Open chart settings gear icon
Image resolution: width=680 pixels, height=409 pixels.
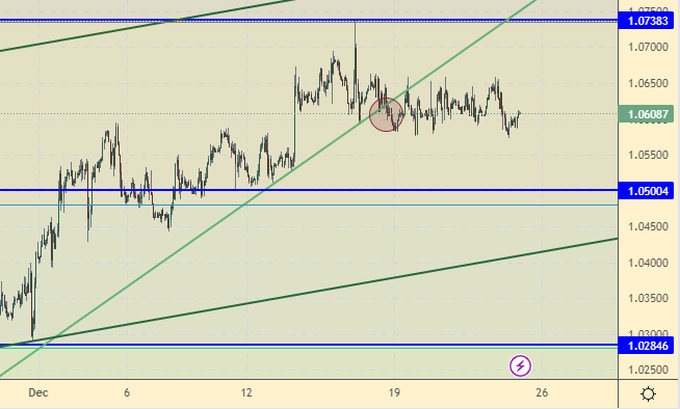[x=648, y=393]
